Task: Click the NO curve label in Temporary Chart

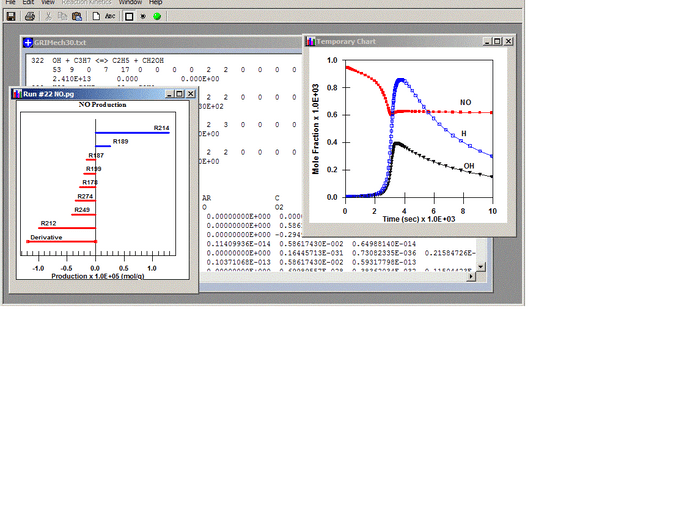Action: (466, 103)
